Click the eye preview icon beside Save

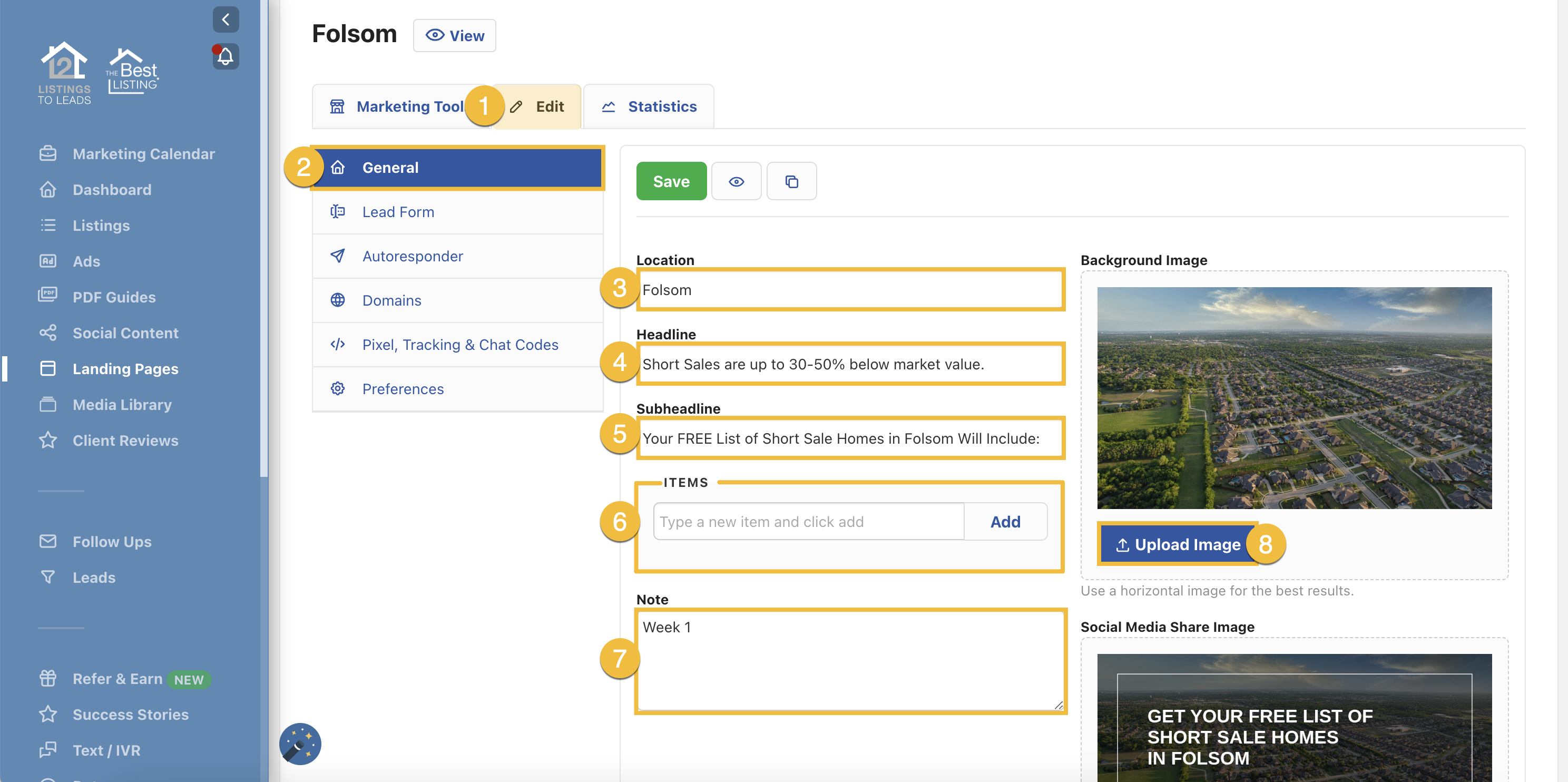(736, 181)
